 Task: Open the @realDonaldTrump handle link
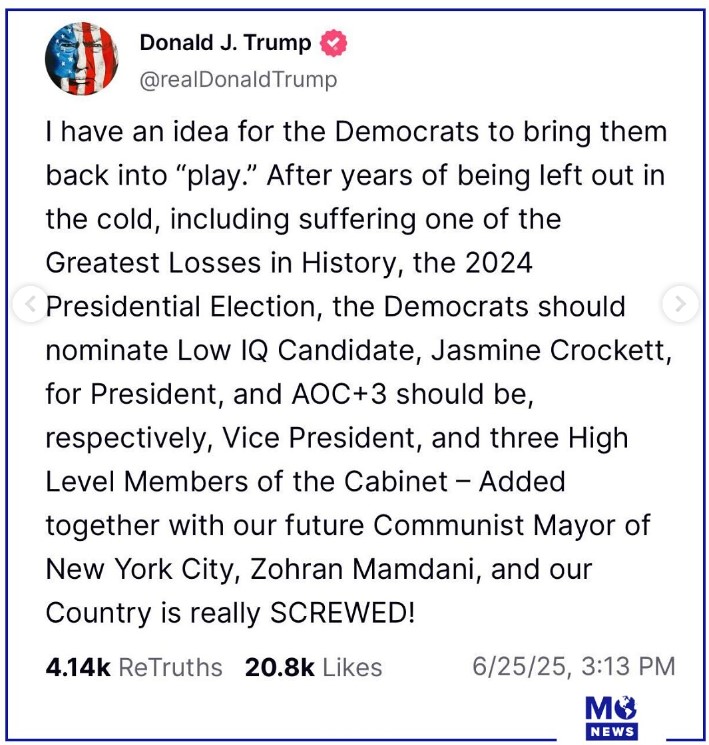(x=238, y=79)
